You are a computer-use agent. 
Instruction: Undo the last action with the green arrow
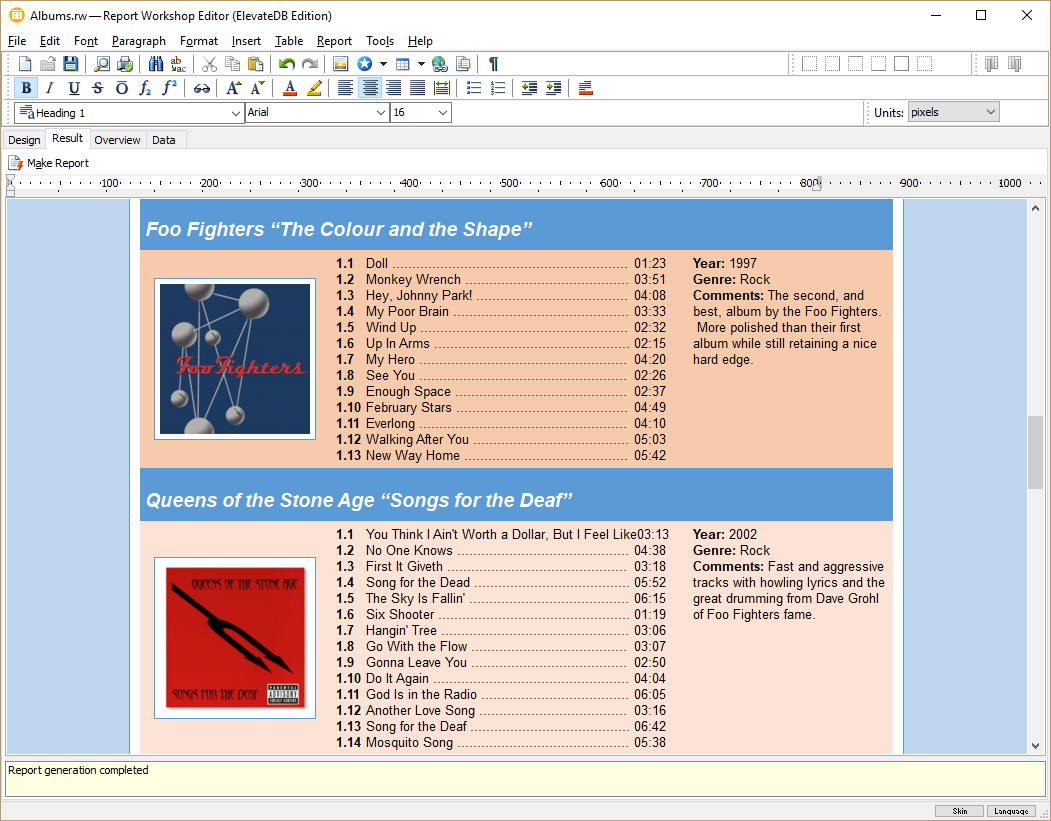[x=287, y=64]
